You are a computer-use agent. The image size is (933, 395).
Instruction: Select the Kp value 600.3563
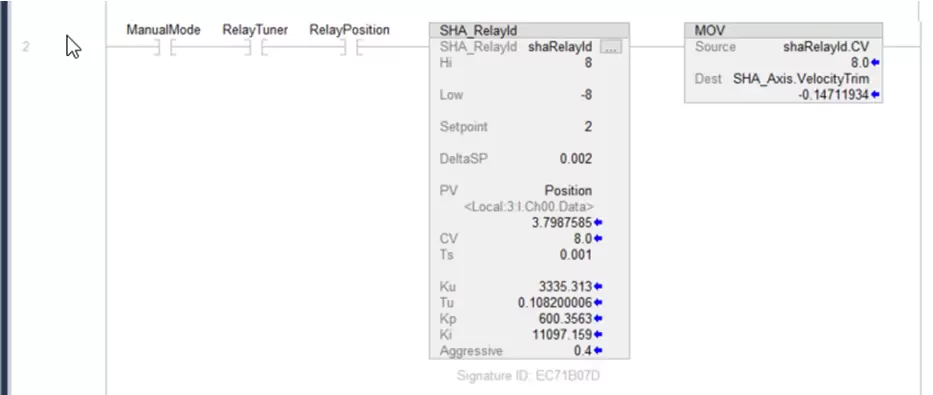[566, 319]
